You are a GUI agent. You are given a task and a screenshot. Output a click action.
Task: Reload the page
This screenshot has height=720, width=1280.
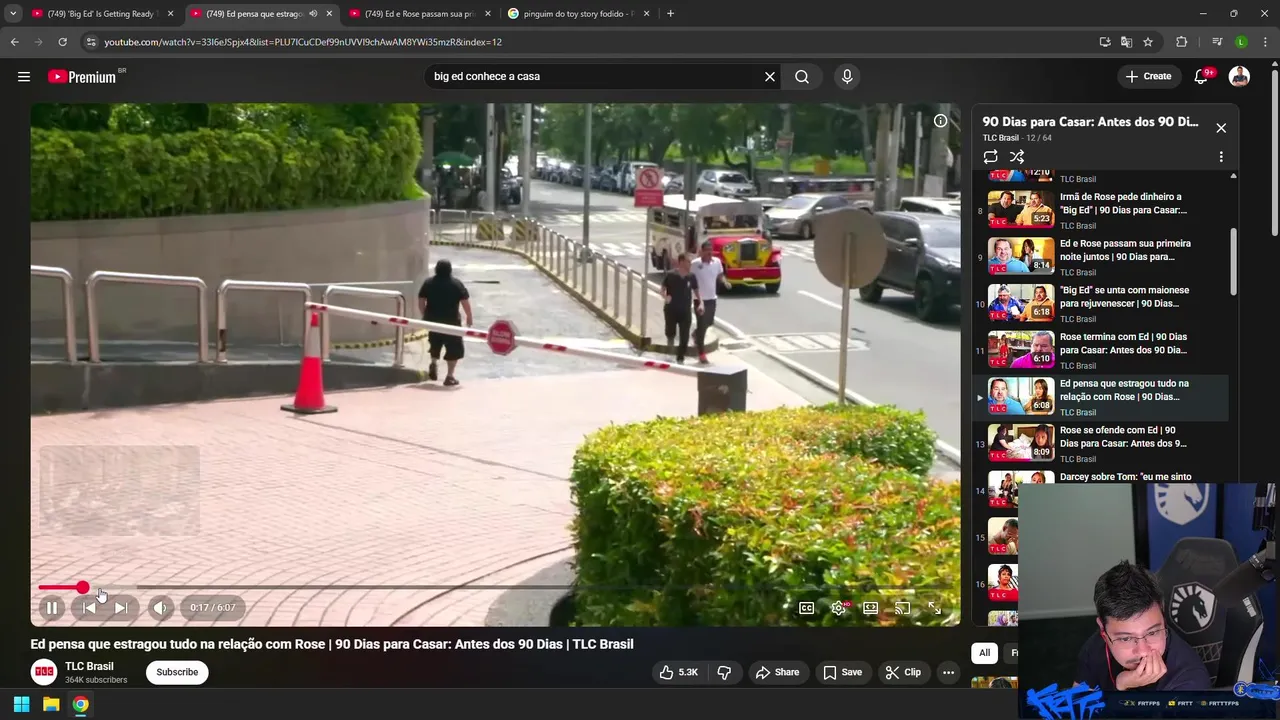point(62,42)
